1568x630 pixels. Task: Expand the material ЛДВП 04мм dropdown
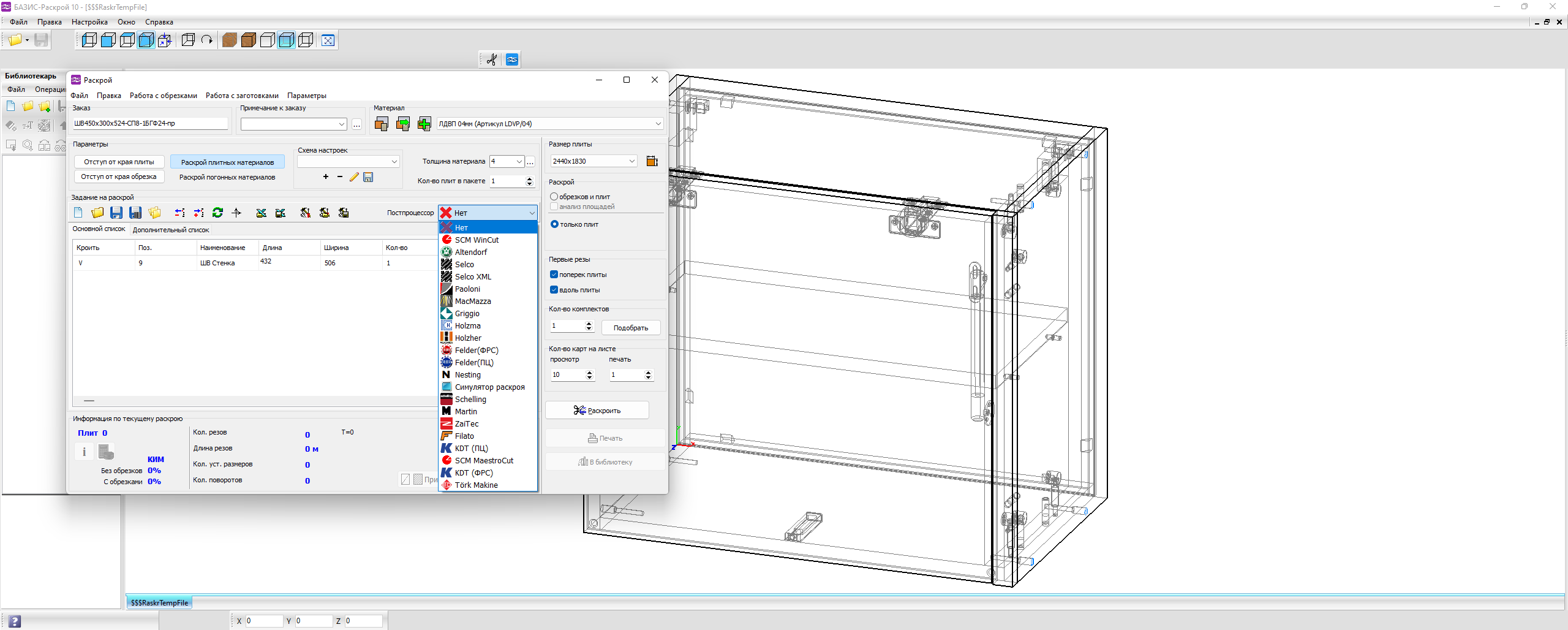[658, 124]
